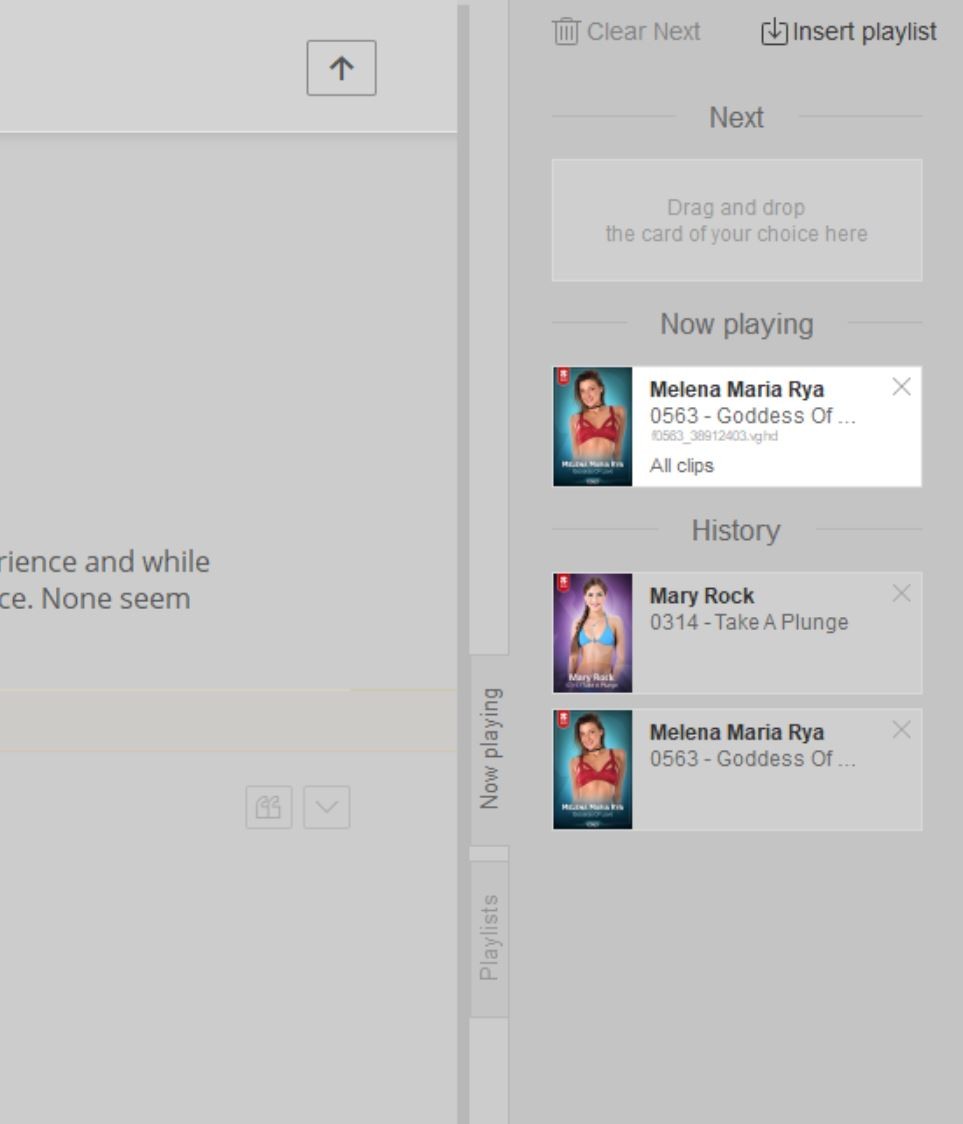Remove the last History card with X
The image size is (963, 1124).
(x=901, y=730)
